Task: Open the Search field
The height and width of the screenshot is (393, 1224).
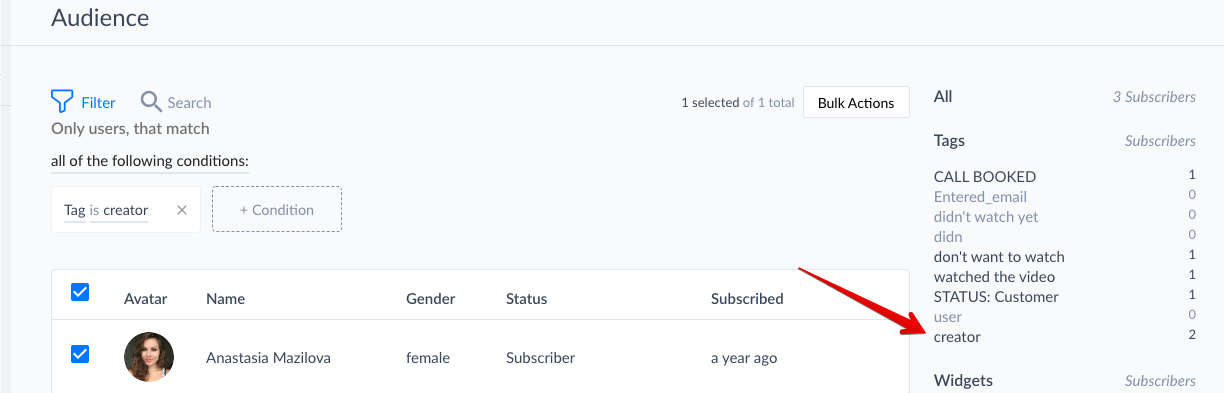Action: 176,102
